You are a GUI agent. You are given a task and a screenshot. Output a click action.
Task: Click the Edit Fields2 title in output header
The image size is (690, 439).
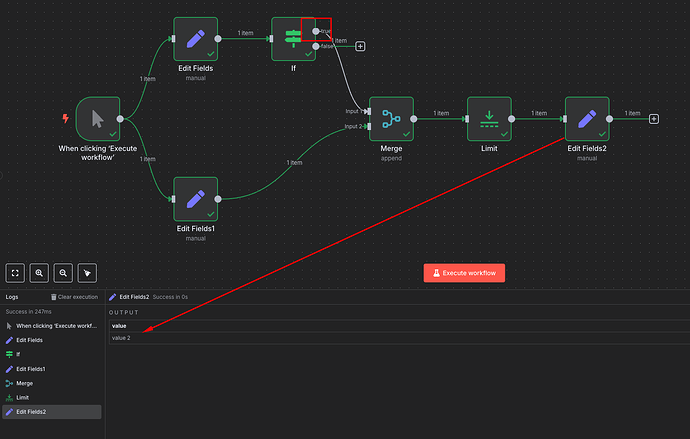pos(134,297)
